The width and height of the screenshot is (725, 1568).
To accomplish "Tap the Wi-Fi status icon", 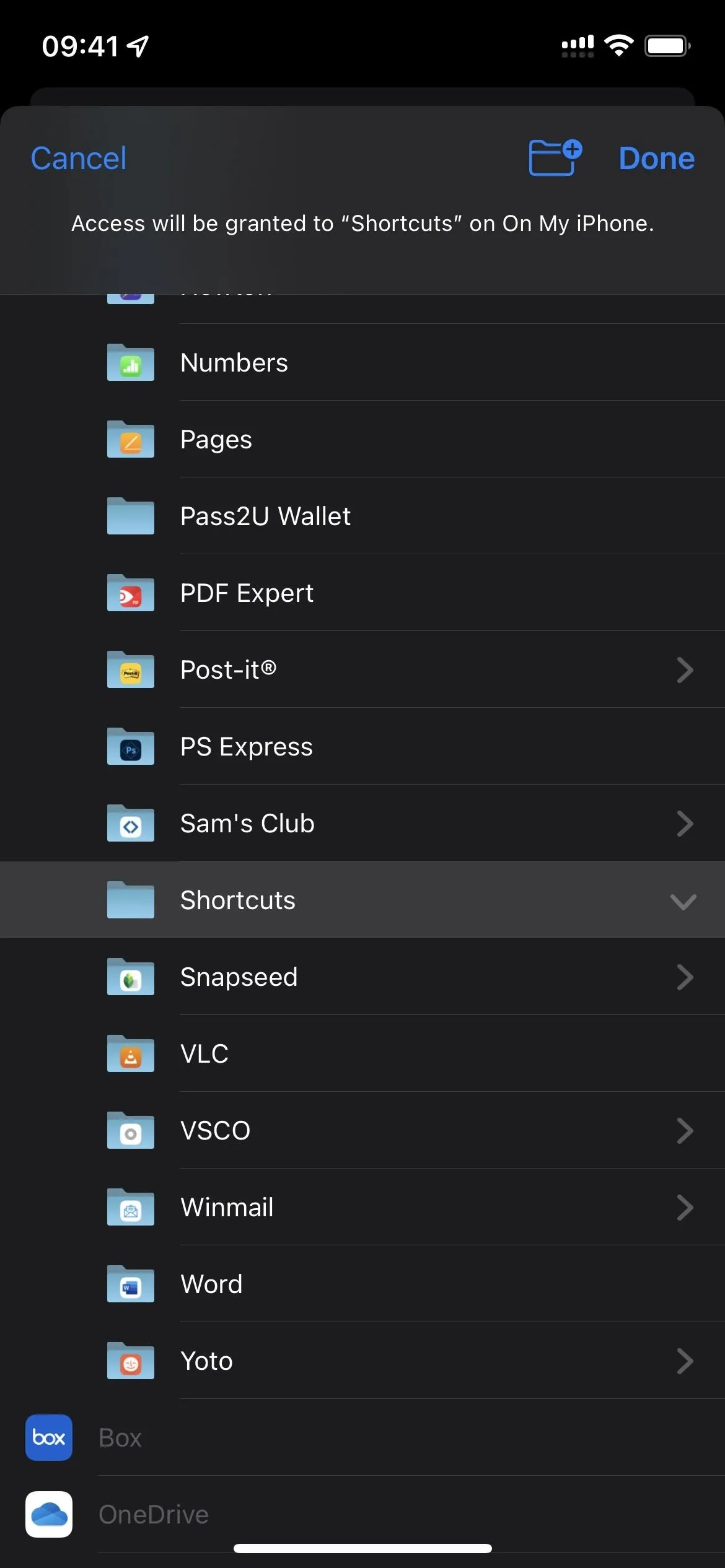I will point(619,46).
